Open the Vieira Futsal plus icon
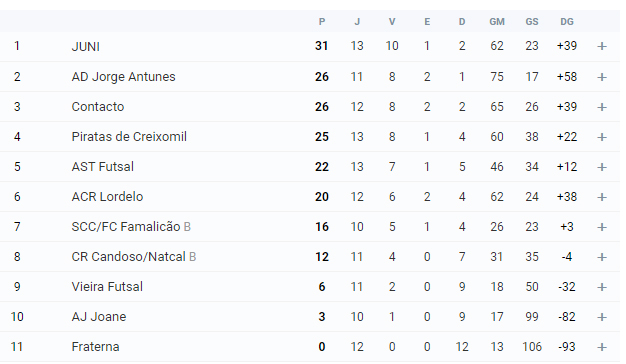Image resolution: width=626 pixels, height=364 pixels. tap(602, 287)
